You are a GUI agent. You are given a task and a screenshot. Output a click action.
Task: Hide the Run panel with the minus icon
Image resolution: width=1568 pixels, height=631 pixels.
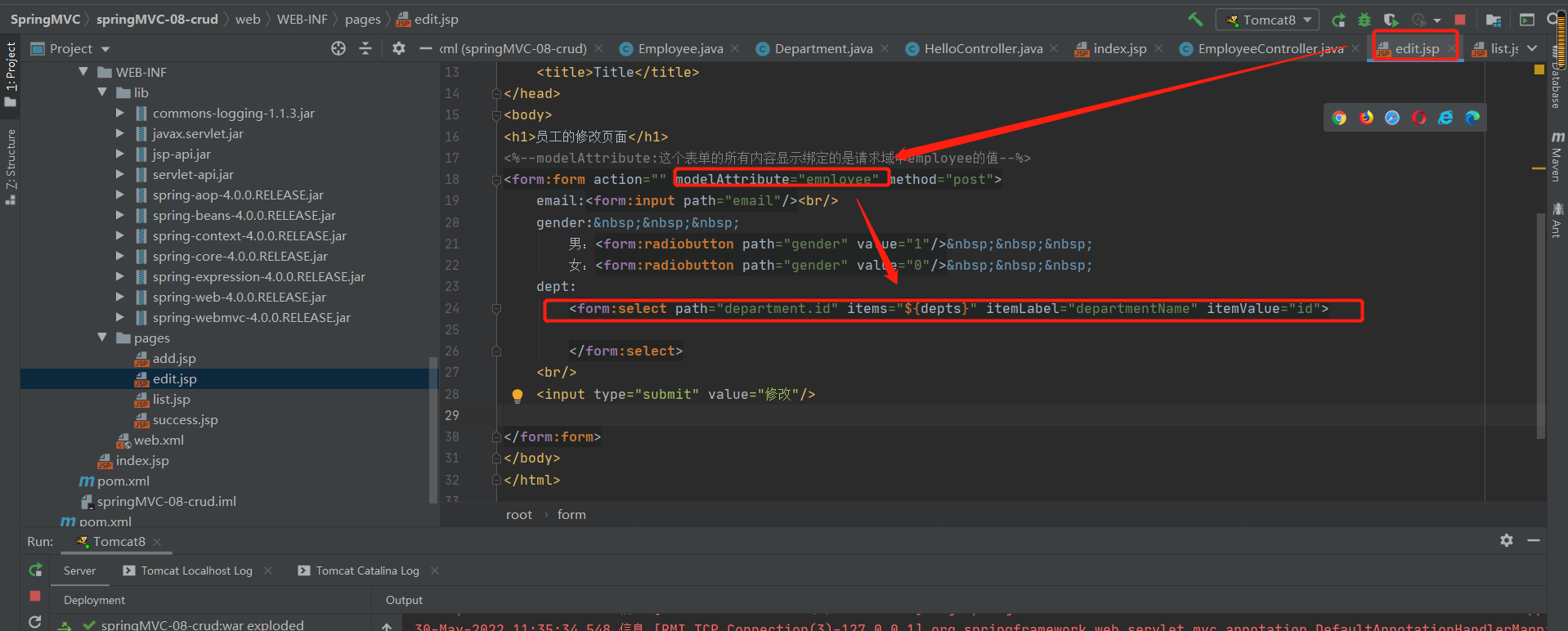[x=1534, y=540]
